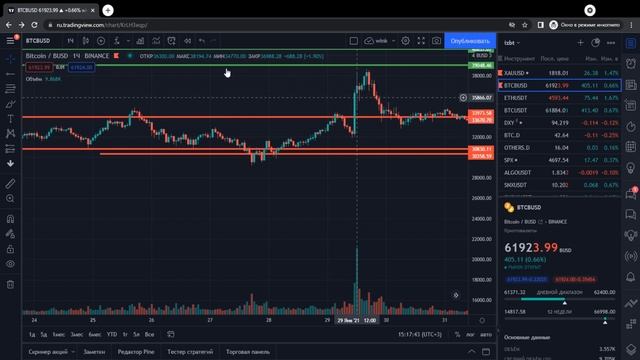The width and height of the screenshot is (640, 360).
Task: Toggle лог logarithmic scale
Action: [470, 334]
